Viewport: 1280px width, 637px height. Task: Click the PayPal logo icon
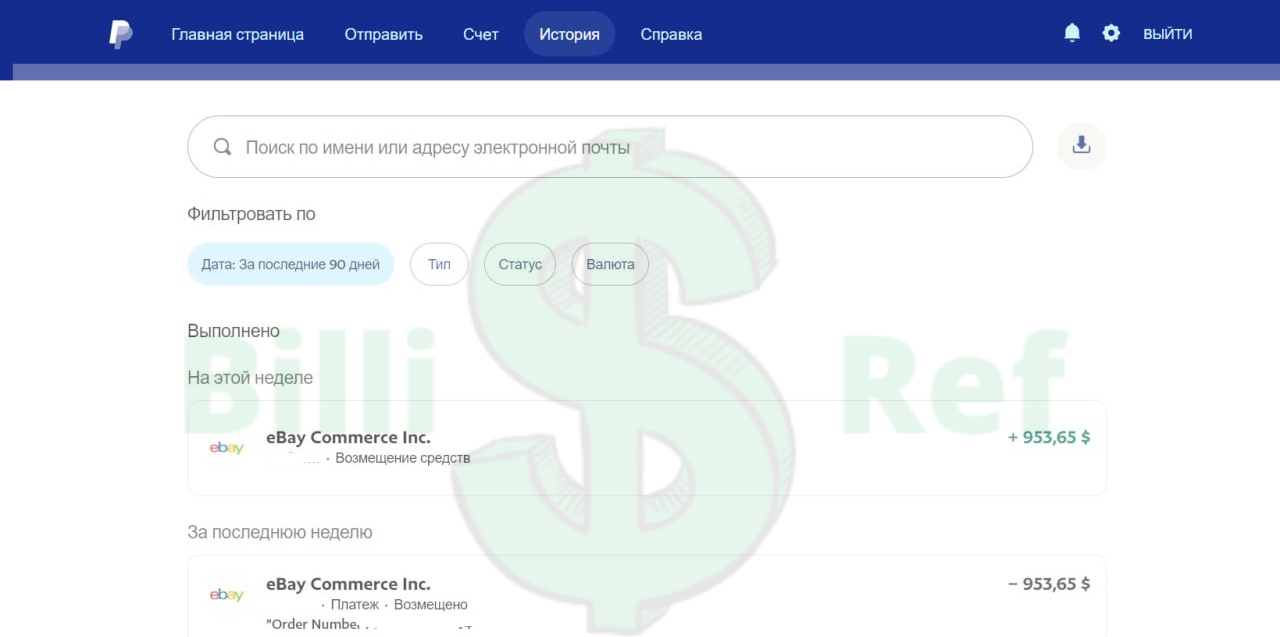120,34
